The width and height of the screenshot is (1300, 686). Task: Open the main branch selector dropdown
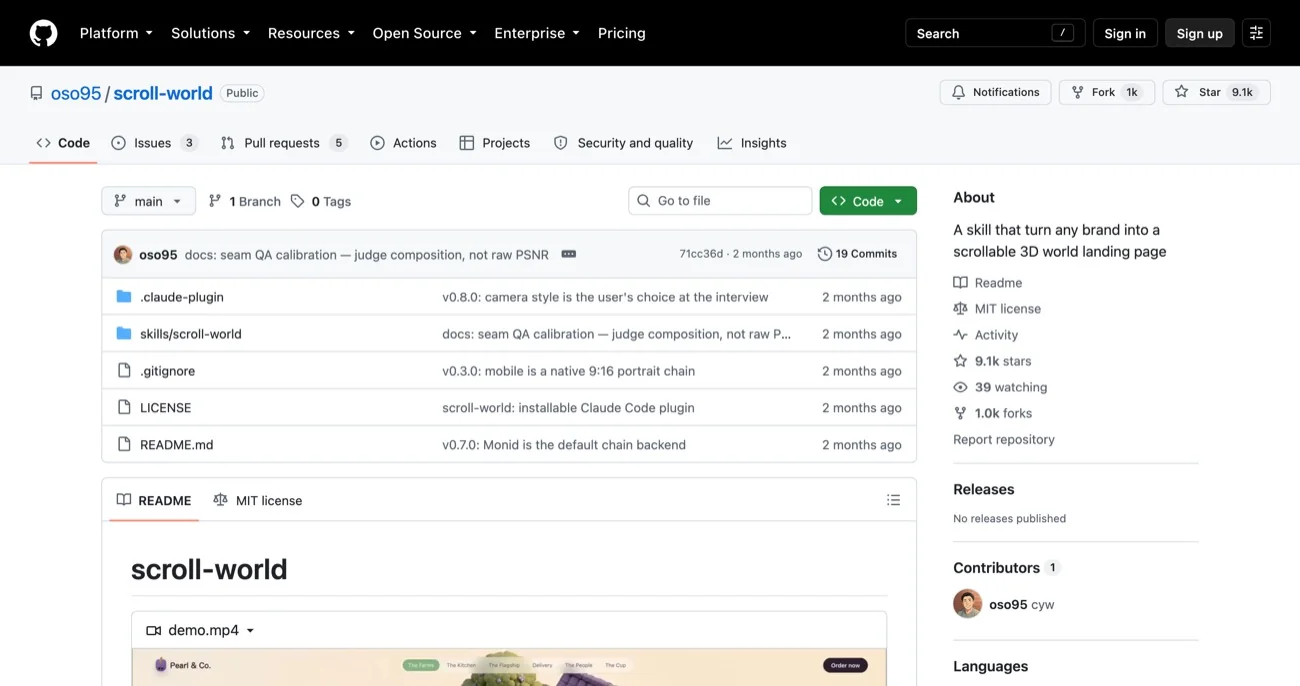[x=148, y=201]
